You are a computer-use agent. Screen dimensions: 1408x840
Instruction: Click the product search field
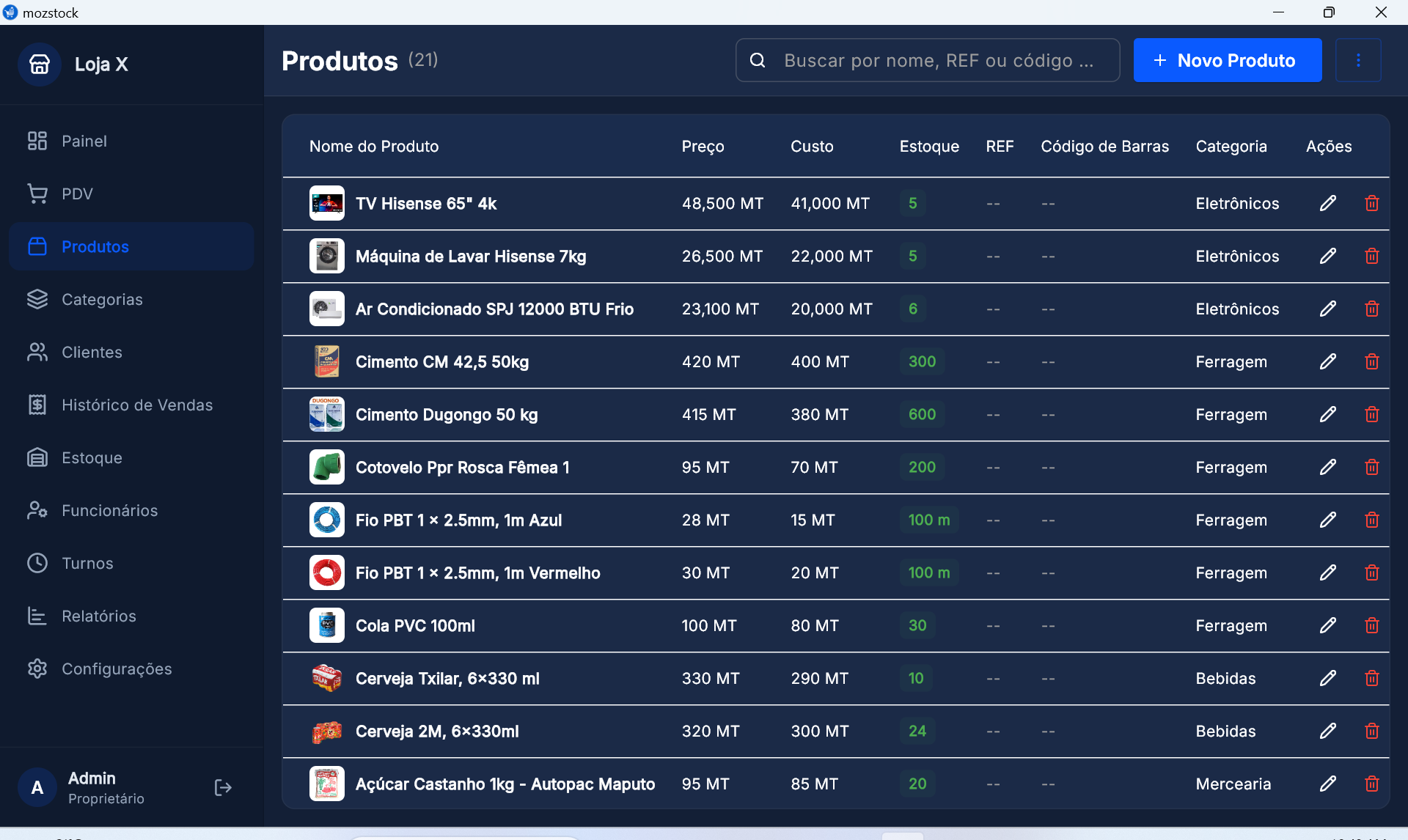[x=927, y=60]
